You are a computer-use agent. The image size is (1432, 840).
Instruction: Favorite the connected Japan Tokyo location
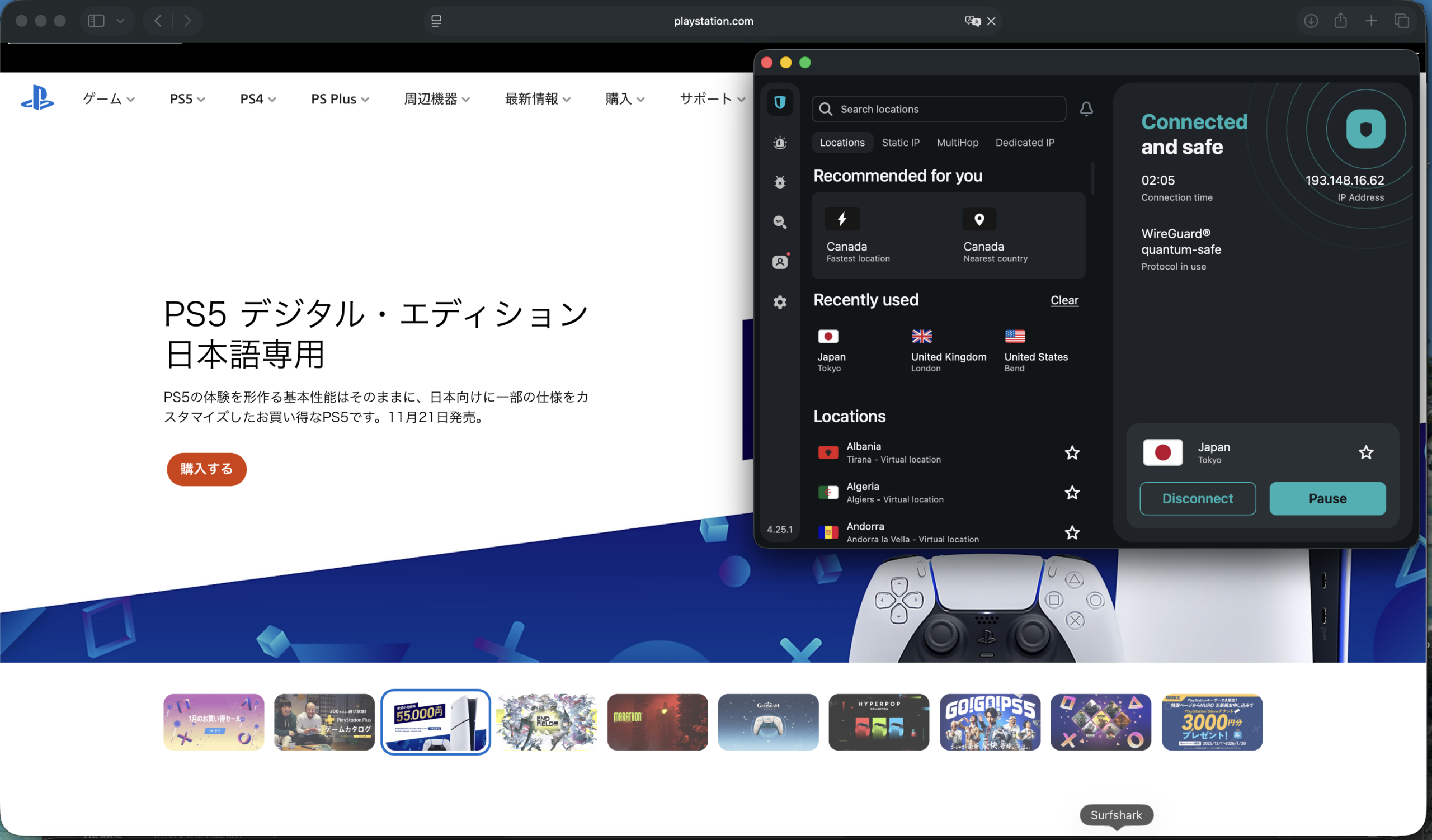click(x=1365, y=452)
